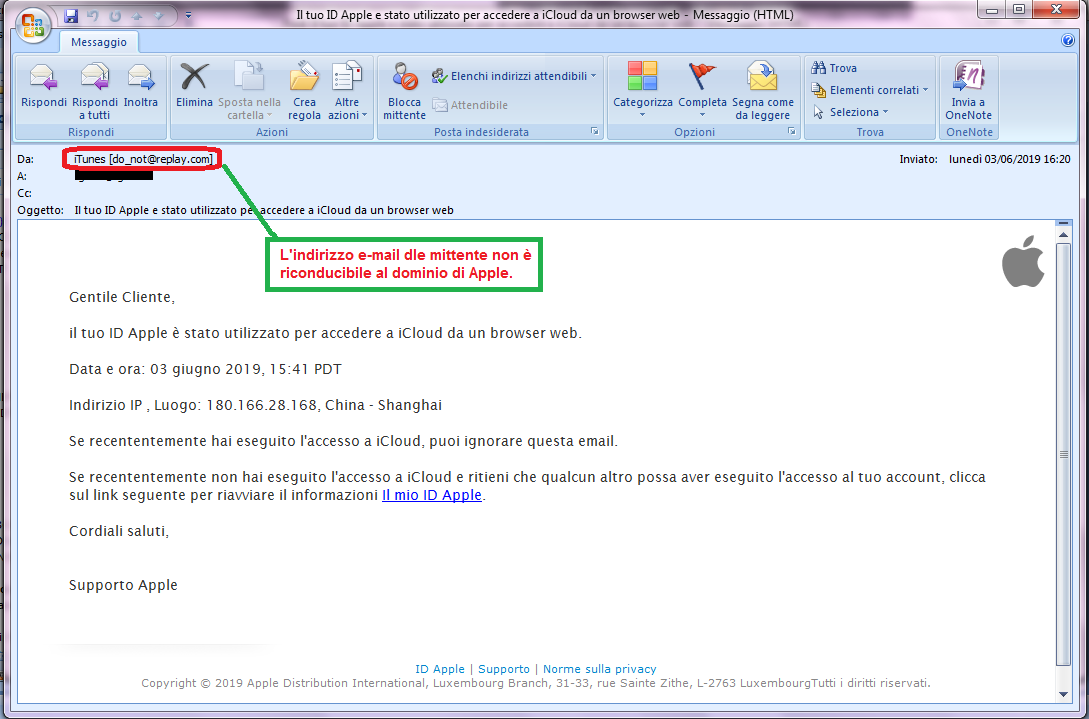Click the 'Data e ora: 03 giugno 2019' line

tap(205, 370)
